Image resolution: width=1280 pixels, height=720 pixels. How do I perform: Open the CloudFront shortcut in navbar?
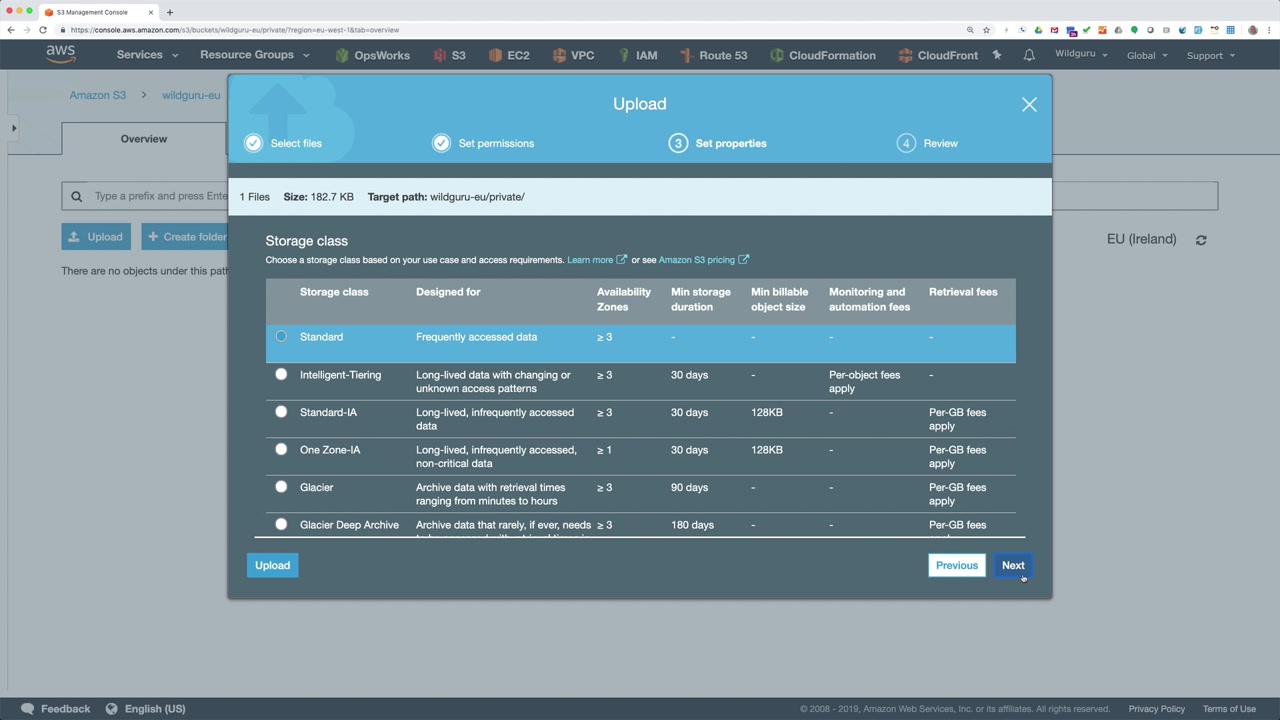(938, 55)
